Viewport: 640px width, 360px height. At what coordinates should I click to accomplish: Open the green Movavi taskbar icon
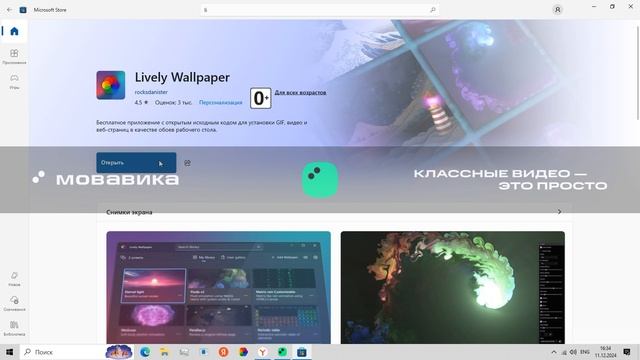tap(282, 352)
